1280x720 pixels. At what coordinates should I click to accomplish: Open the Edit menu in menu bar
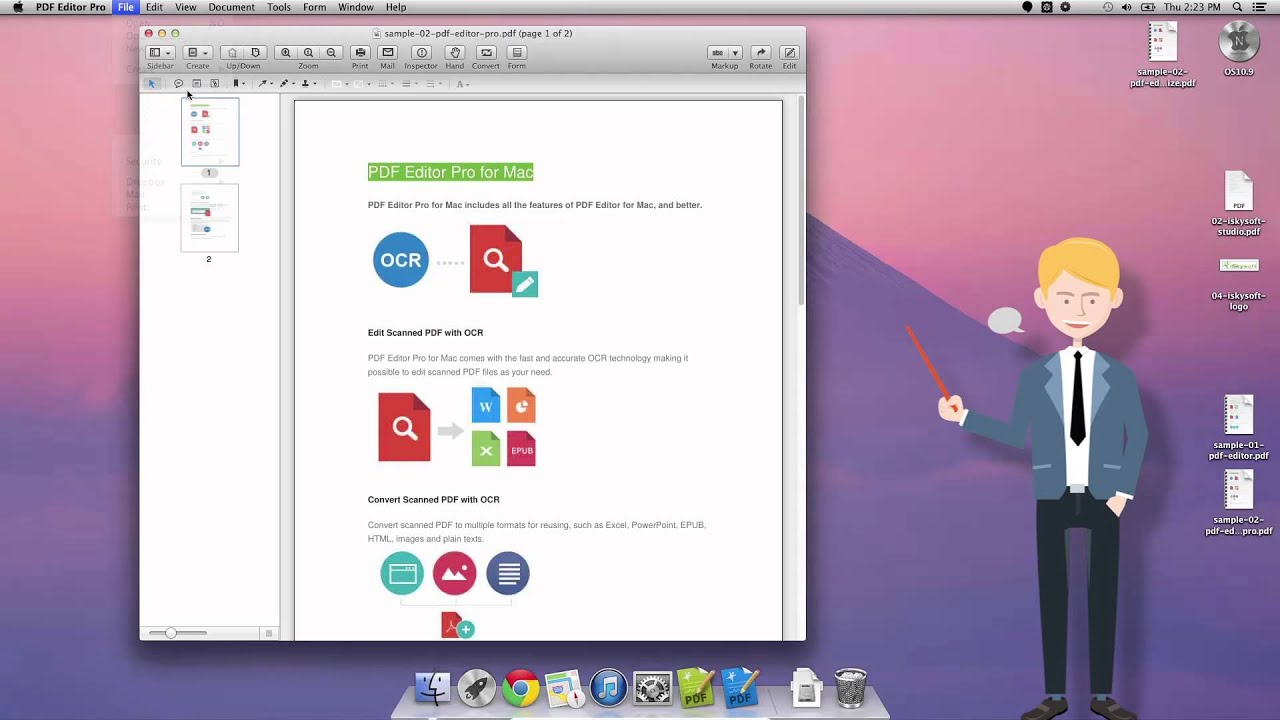(154, 7)
